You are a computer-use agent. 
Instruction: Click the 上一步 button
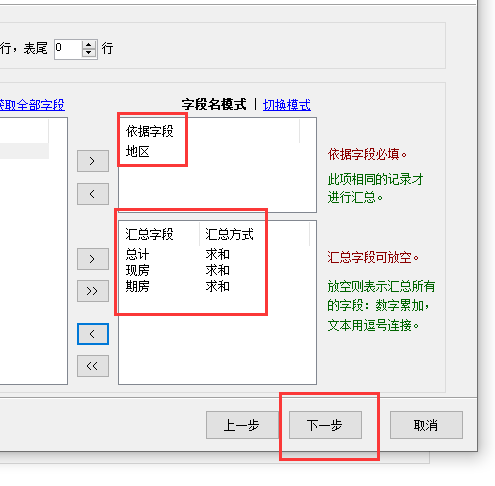tap(242, 425)
